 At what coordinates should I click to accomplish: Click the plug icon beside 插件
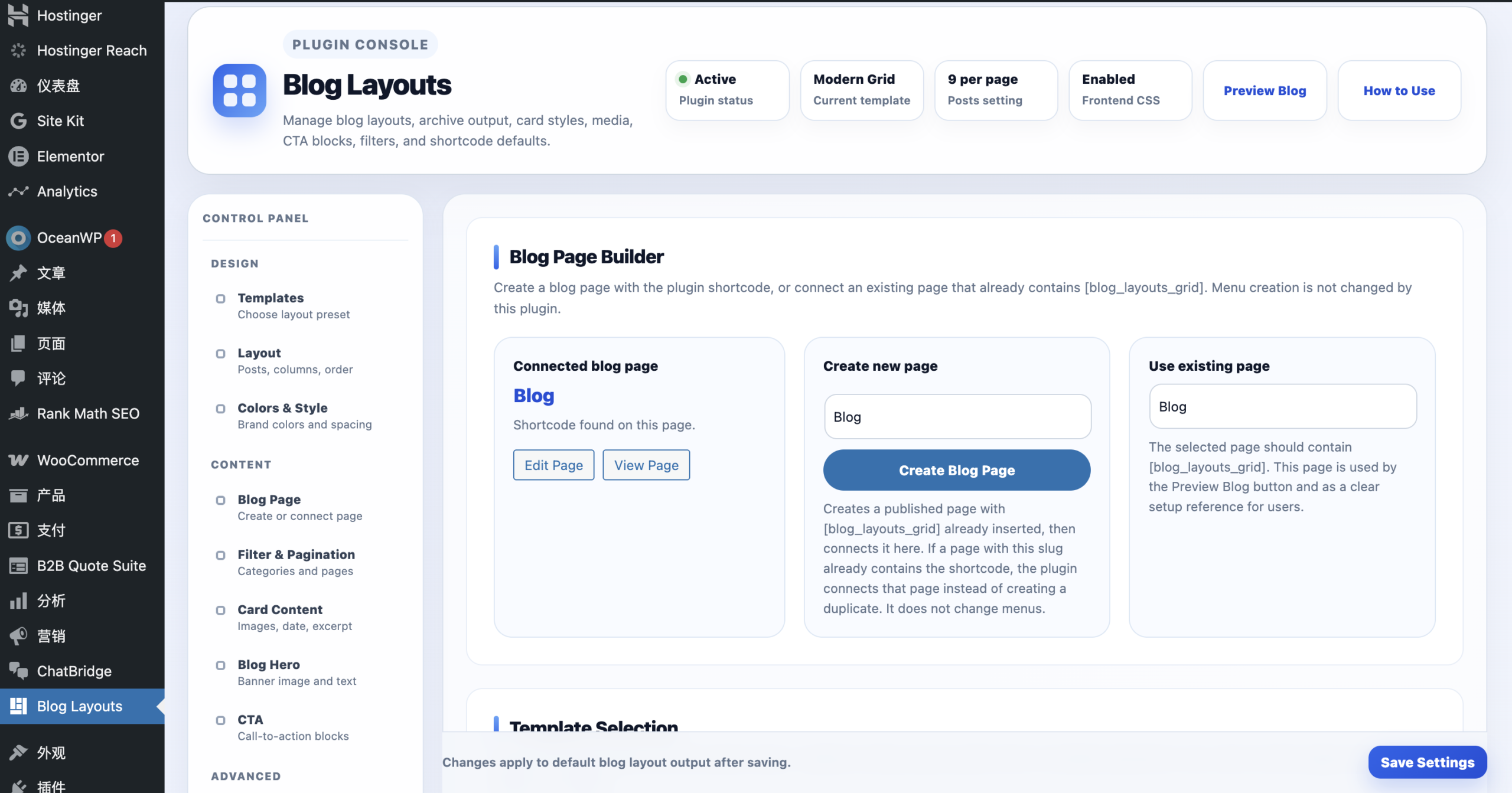click(x=18, y=786)
